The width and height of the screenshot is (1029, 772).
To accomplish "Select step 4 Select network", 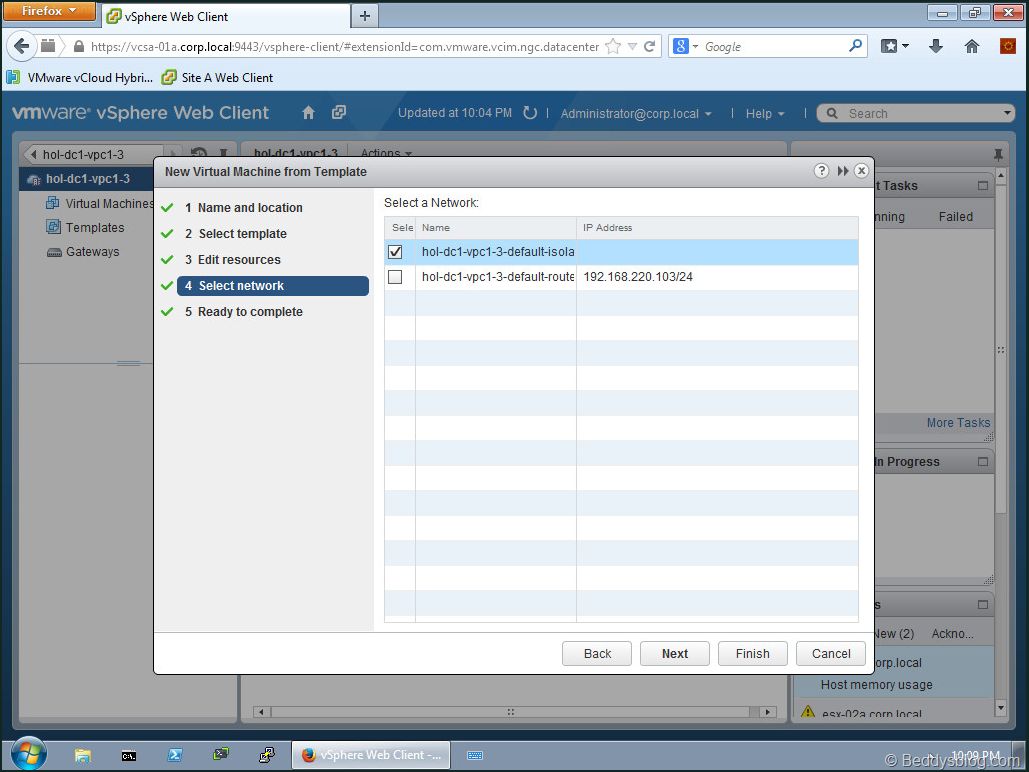I will (x=273, y=286).
